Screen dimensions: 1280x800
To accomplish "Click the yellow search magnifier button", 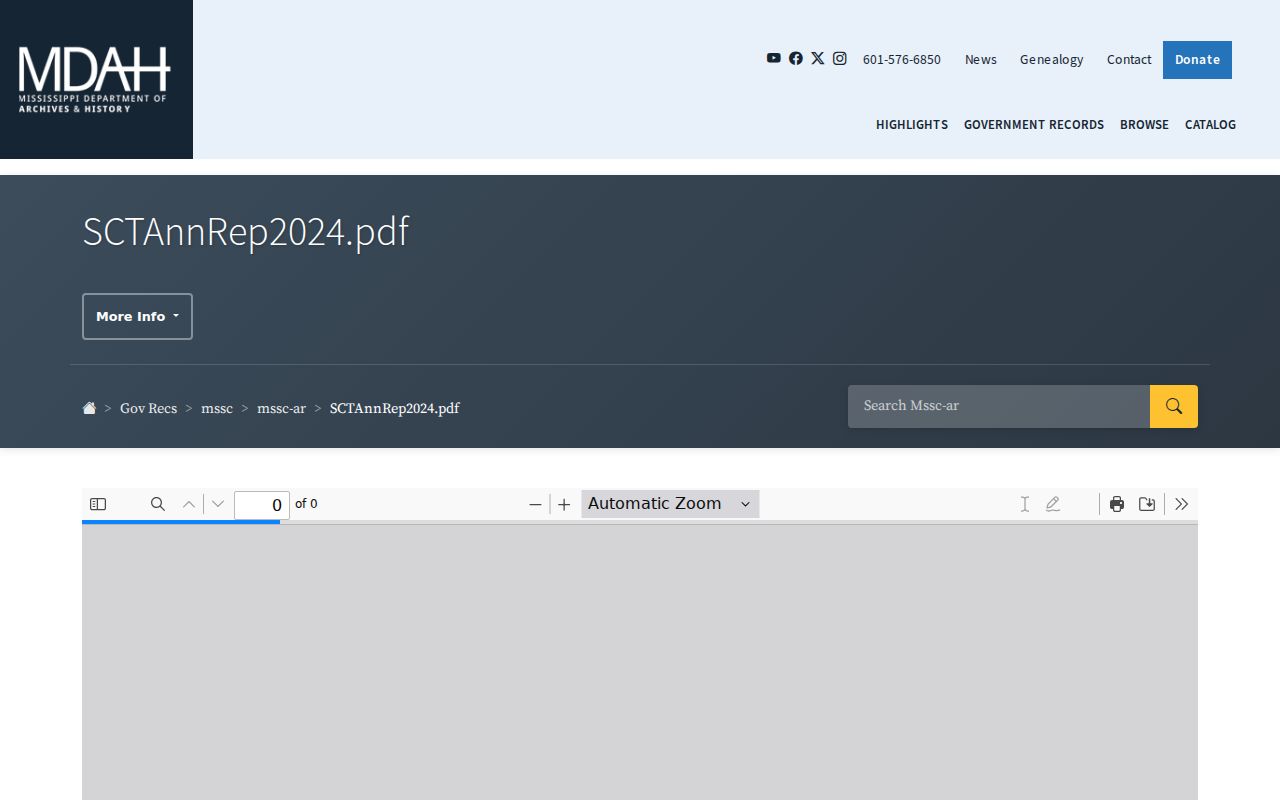I will pos(1174,406).
